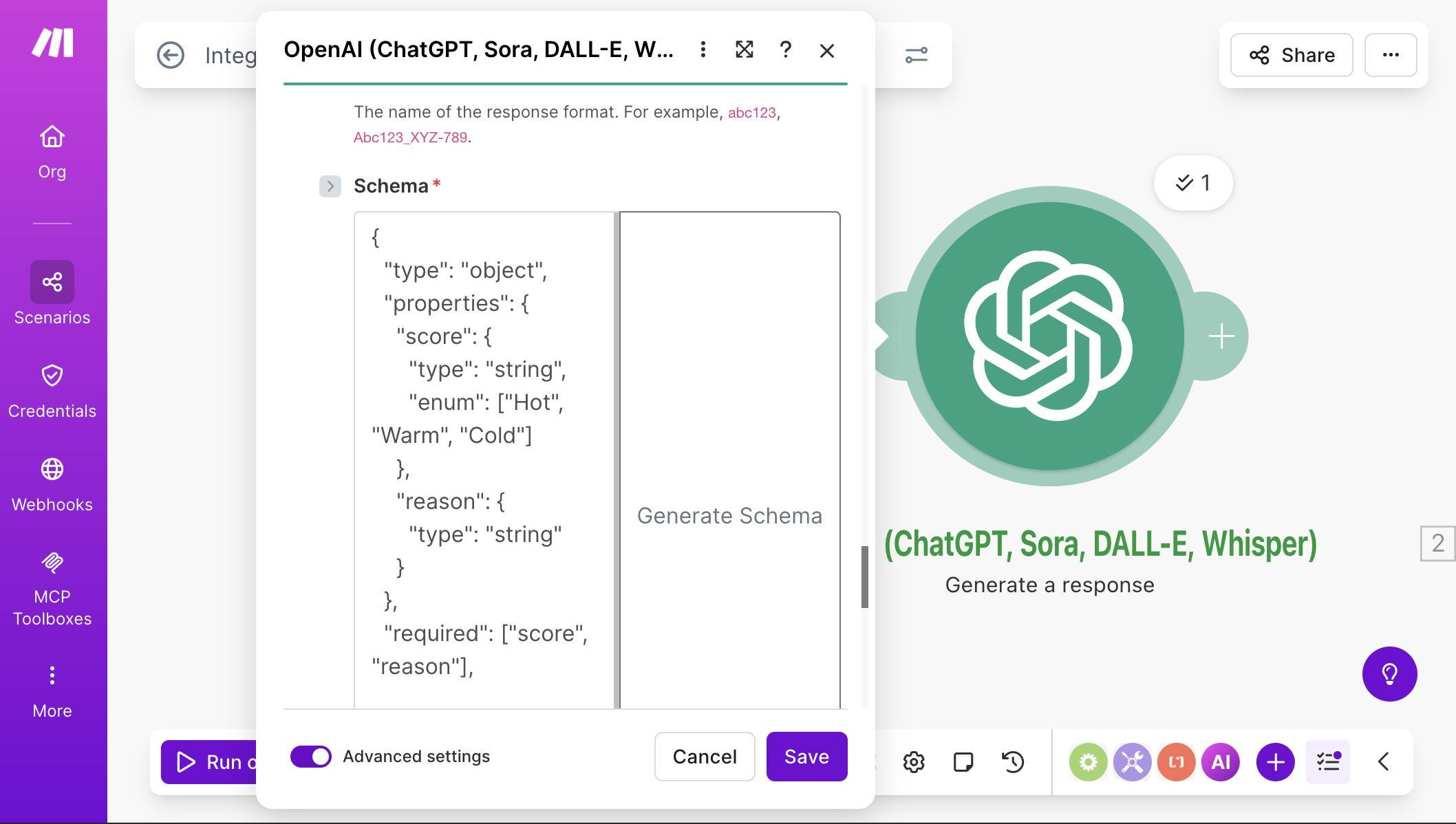
Task: Expand the Schema section
Action: coord(330,186)
